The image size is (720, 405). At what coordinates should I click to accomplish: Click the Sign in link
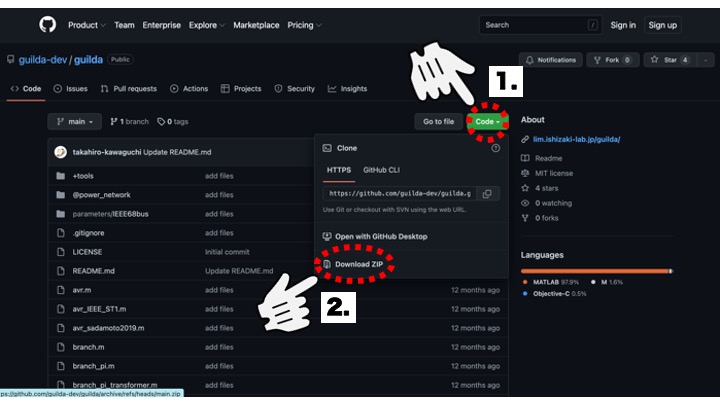pyautogui.click(x=623, y=25)
